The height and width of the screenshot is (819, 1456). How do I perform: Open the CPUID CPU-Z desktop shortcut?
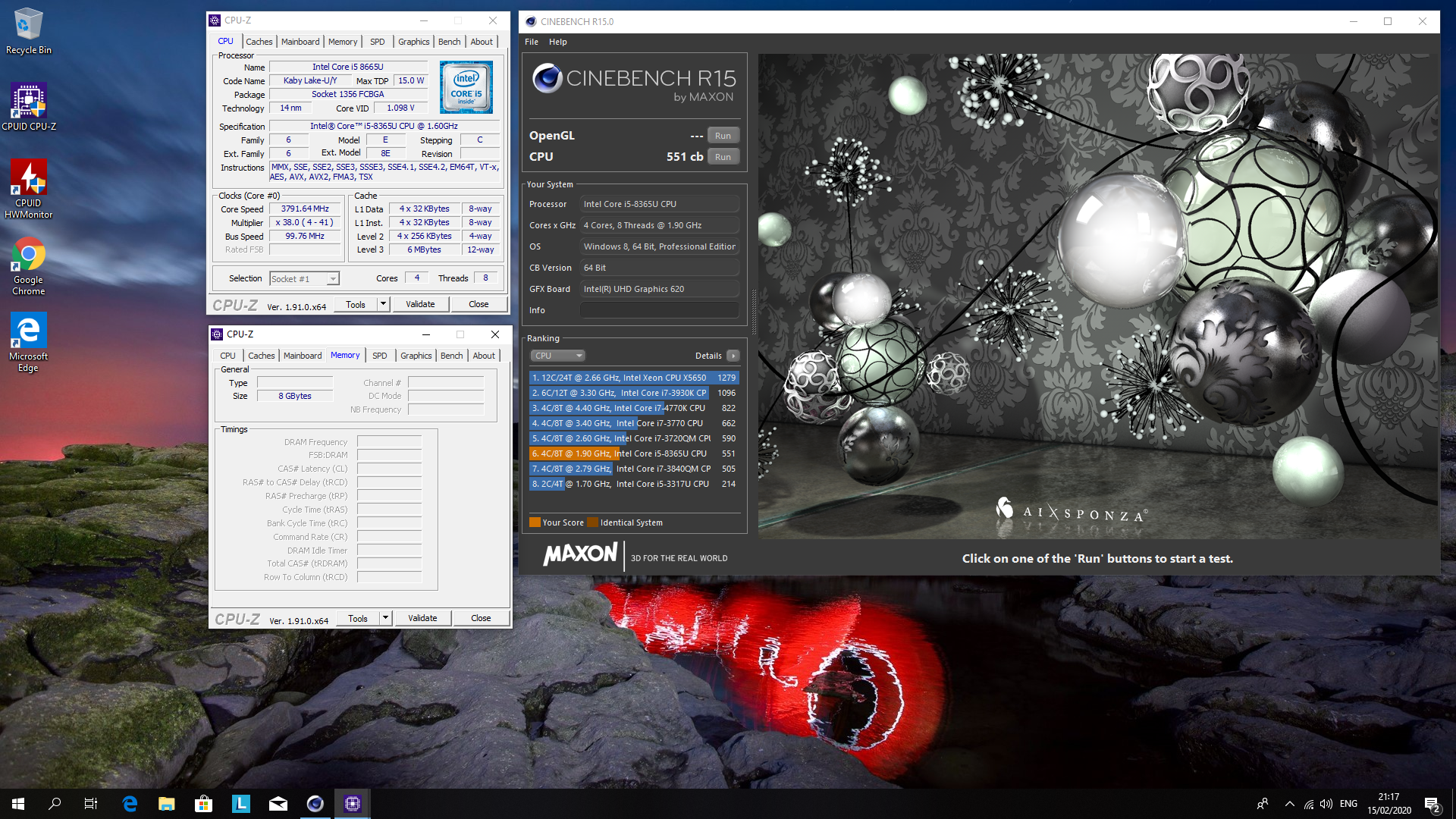(28, 106)
